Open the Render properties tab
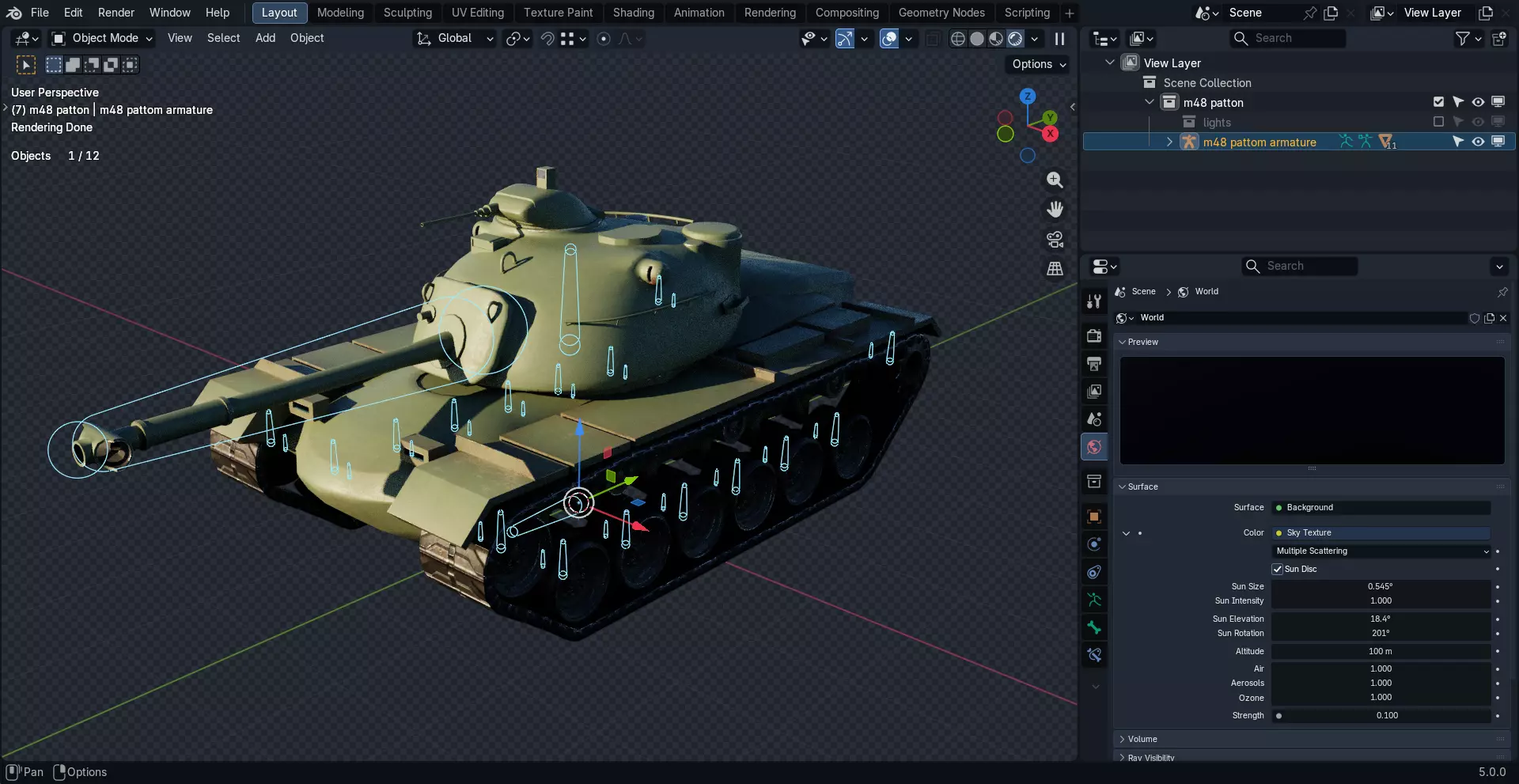The image size is (1519, 784). (x=1094, y=336)
